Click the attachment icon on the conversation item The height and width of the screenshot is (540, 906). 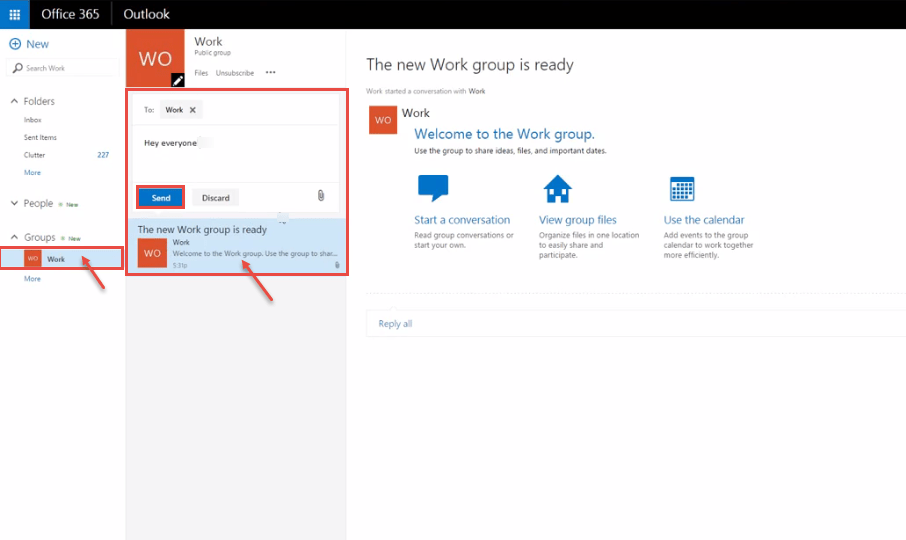(x=337, y=265)
